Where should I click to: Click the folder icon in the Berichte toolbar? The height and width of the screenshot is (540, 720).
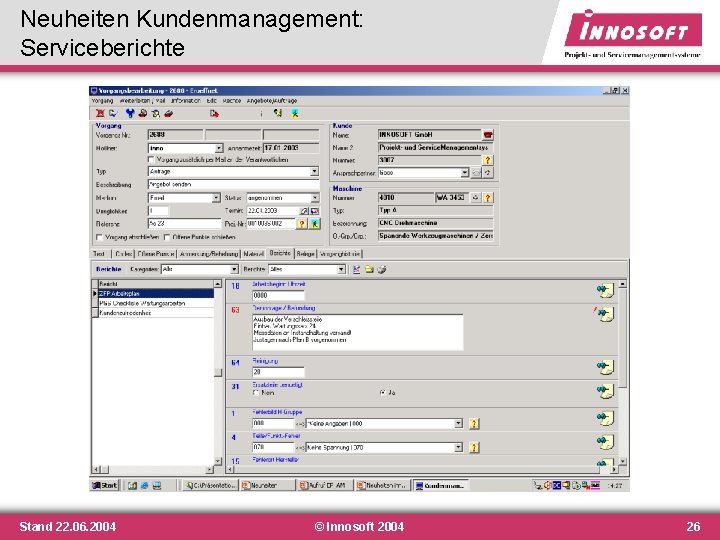[369, 269]
